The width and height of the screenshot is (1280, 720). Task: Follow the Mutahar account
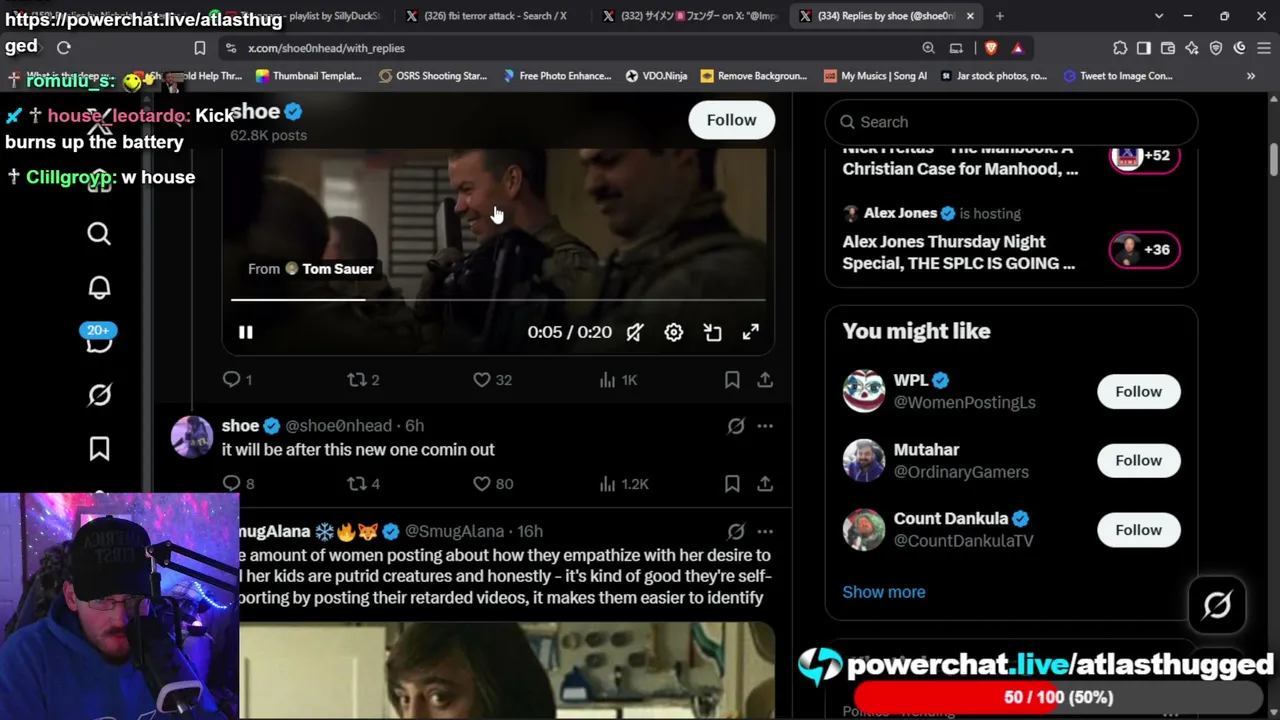[1139, 460]
